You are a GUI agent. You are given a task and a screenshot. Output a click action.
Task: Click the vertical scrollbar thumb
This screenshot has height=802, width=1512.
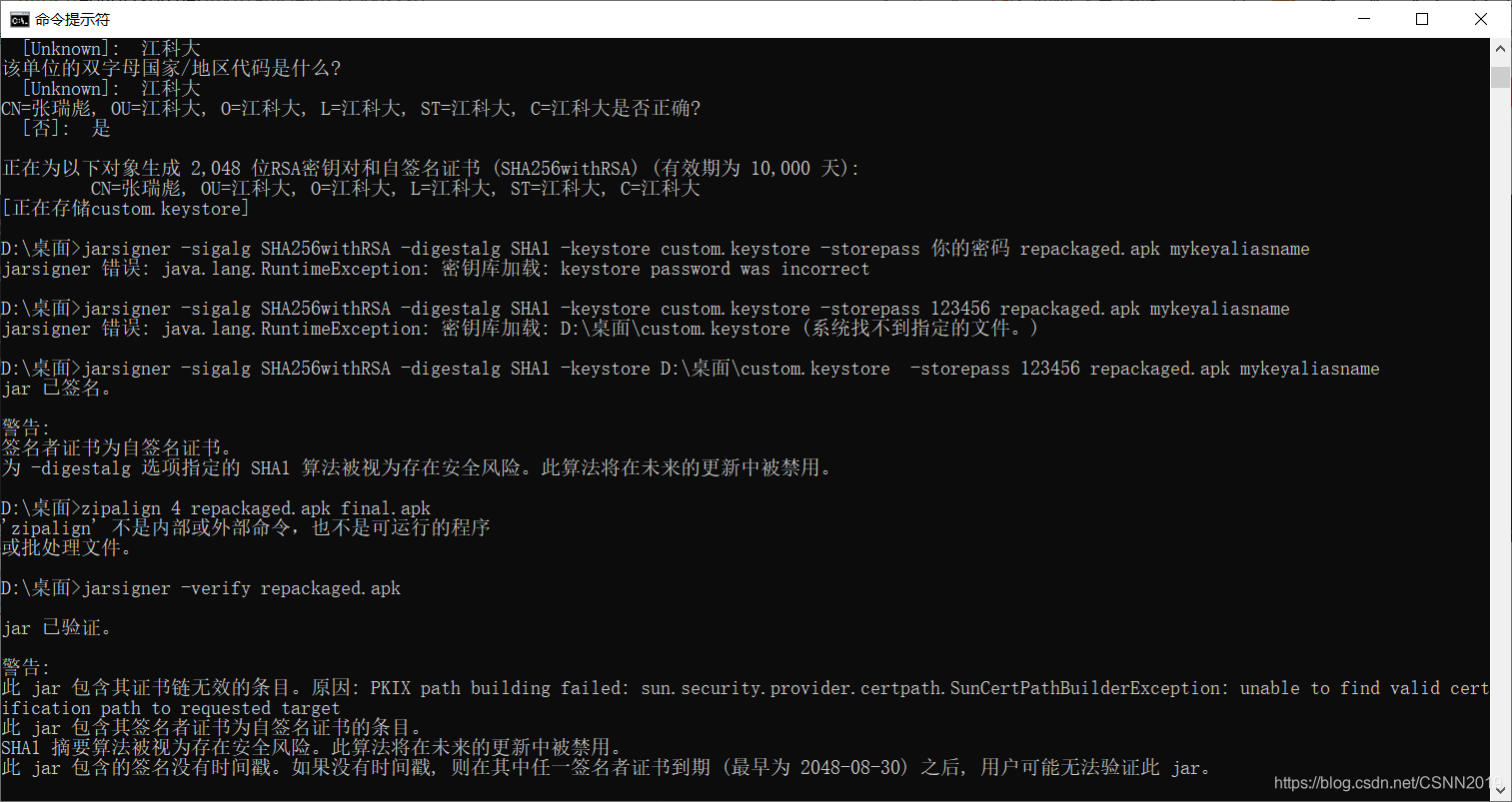point(1501,77)
